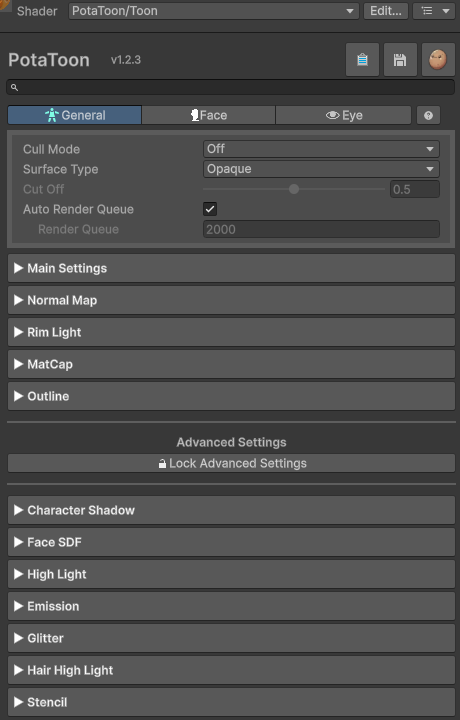
Task: Open the preset list menu icon at top right
Action: click(434, 11)
